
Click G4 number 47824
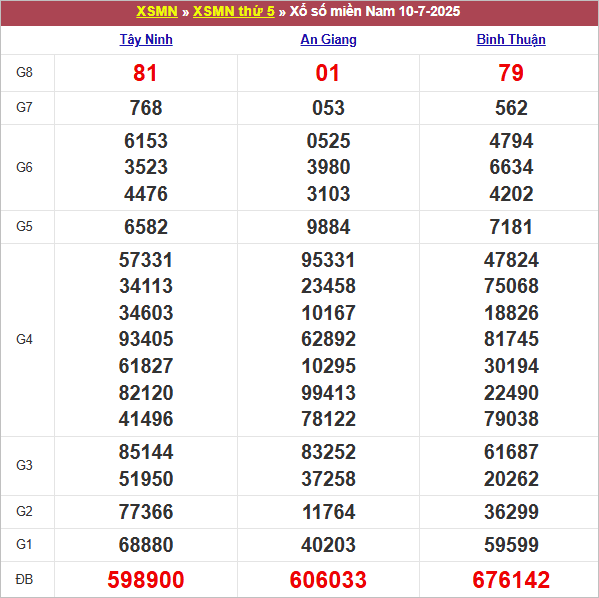tap(511, 260)
